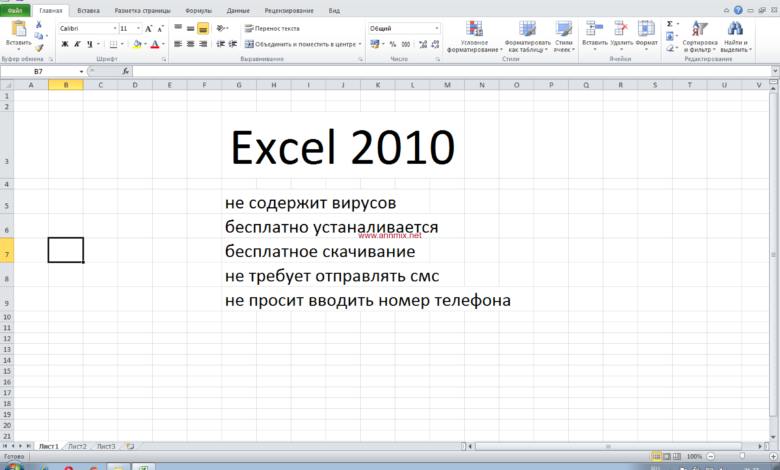
Task: Click the Формат cells button
Action: click(647, 35)
